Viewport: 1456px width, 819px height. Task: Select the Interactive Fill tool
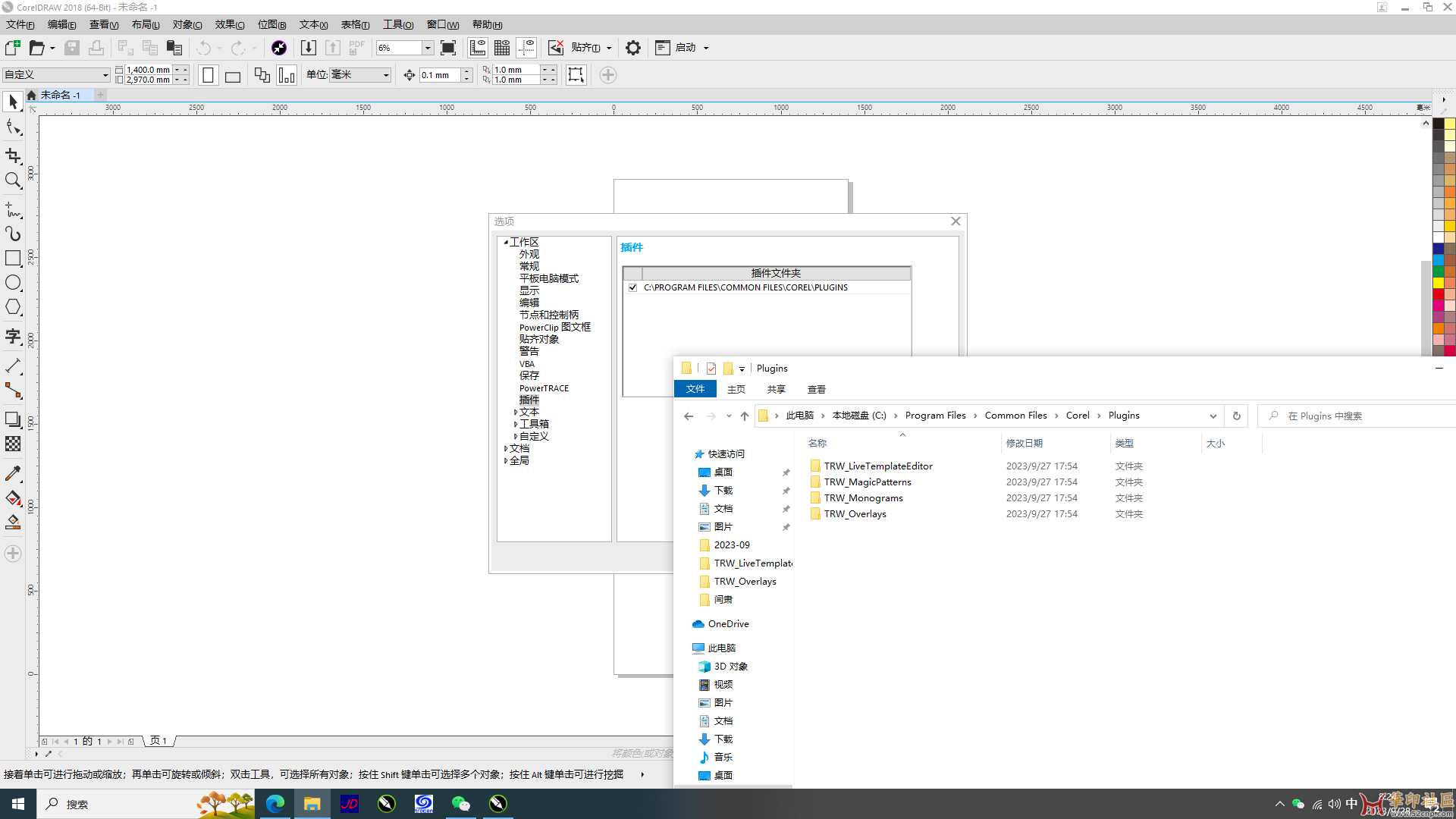pos(13,498)
